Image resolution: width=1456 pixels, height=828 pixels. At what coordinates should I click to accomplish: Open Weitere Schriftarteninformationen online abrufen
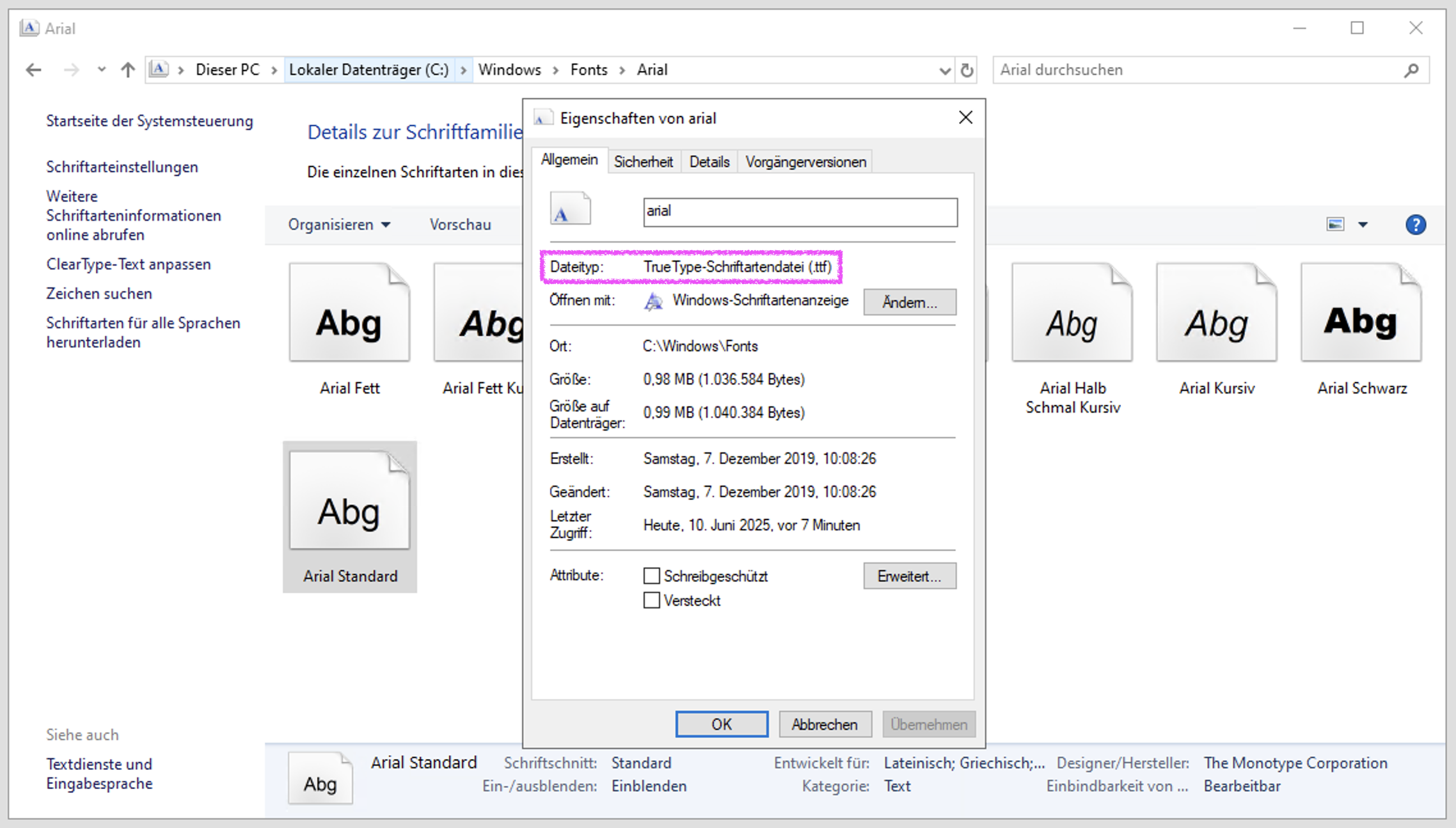pyautogui.click(x=134, y=216)
